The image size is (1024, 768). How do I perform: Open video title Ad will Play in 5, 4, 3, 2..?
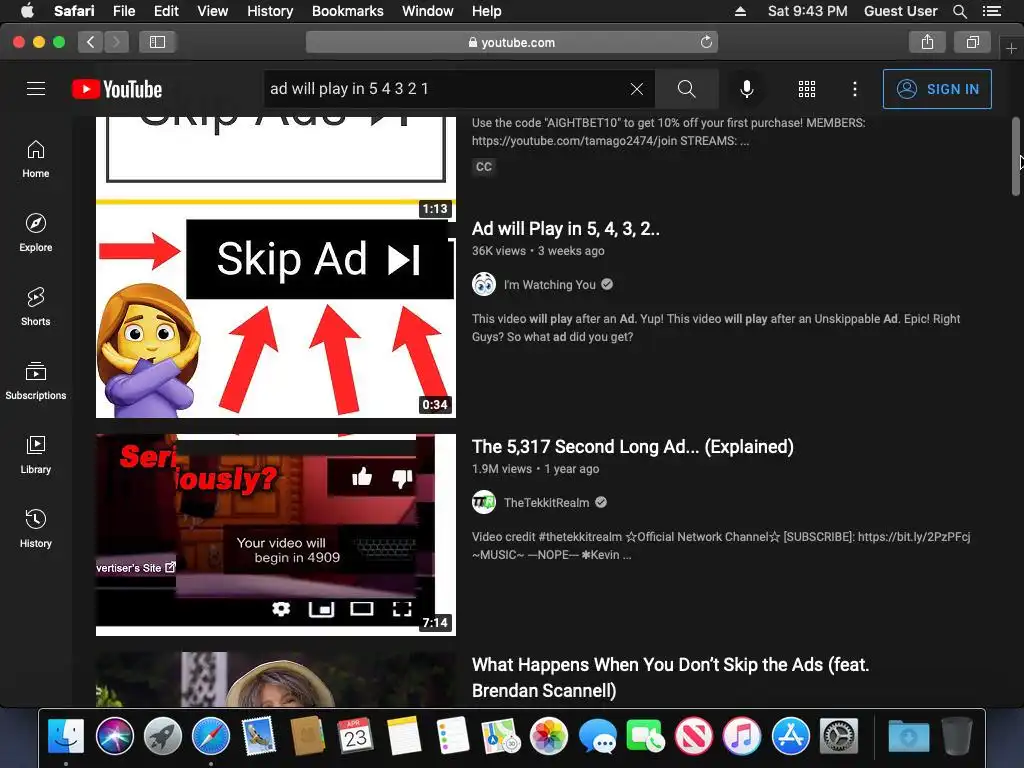tap(566, 229)
